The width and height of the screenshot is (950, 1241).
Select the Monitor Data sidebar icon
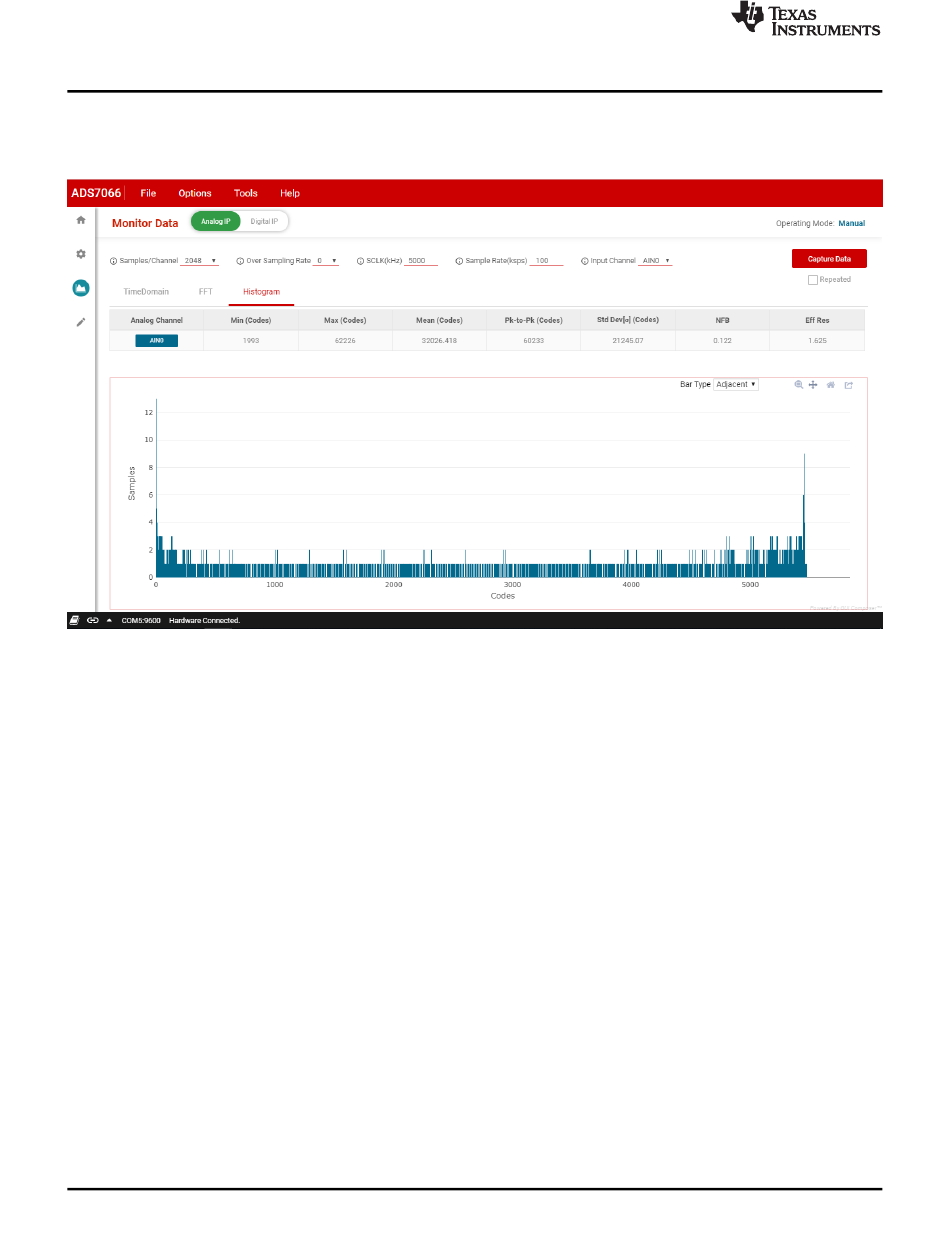(81, 288)
